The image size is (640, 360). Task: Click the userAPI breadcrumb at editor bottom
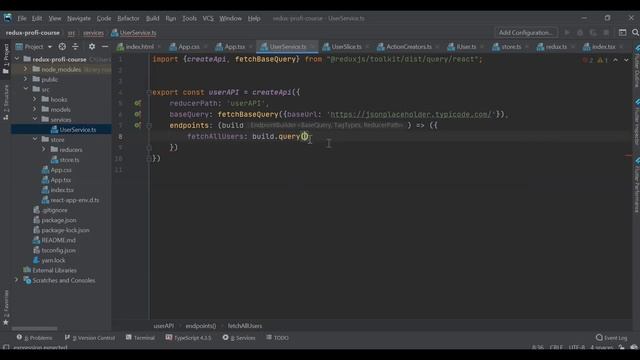pos(163,326)
